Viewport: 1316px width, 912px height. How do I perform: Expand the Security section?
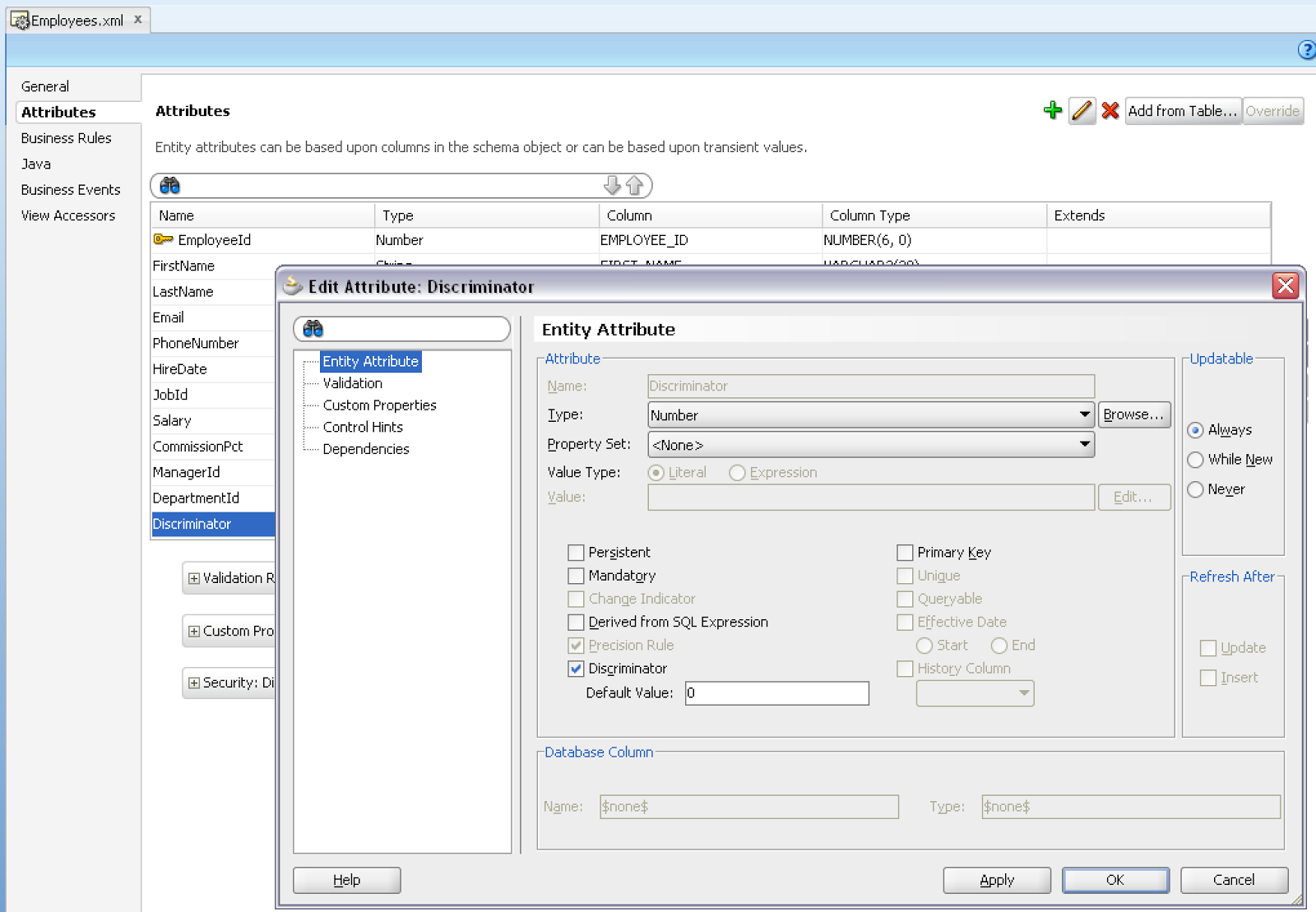click(x=194, y=683)
